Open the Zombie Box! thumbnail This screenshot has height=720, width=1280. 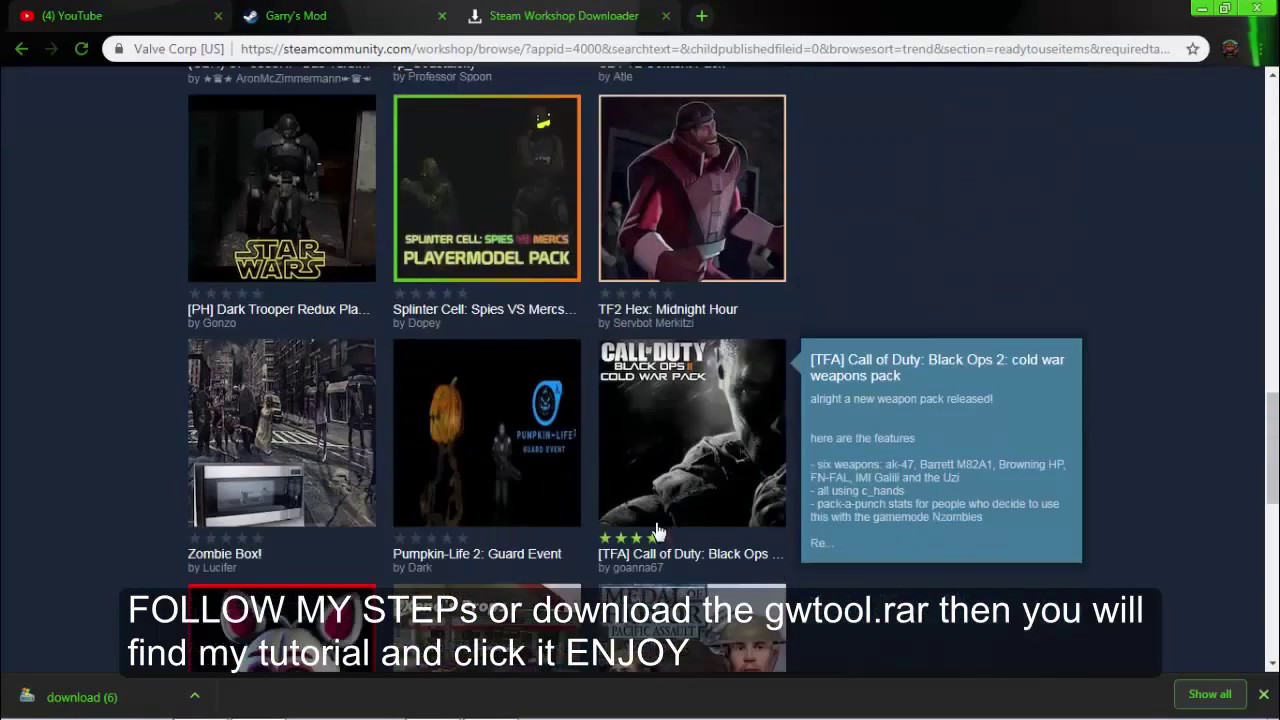pos(282,433)
